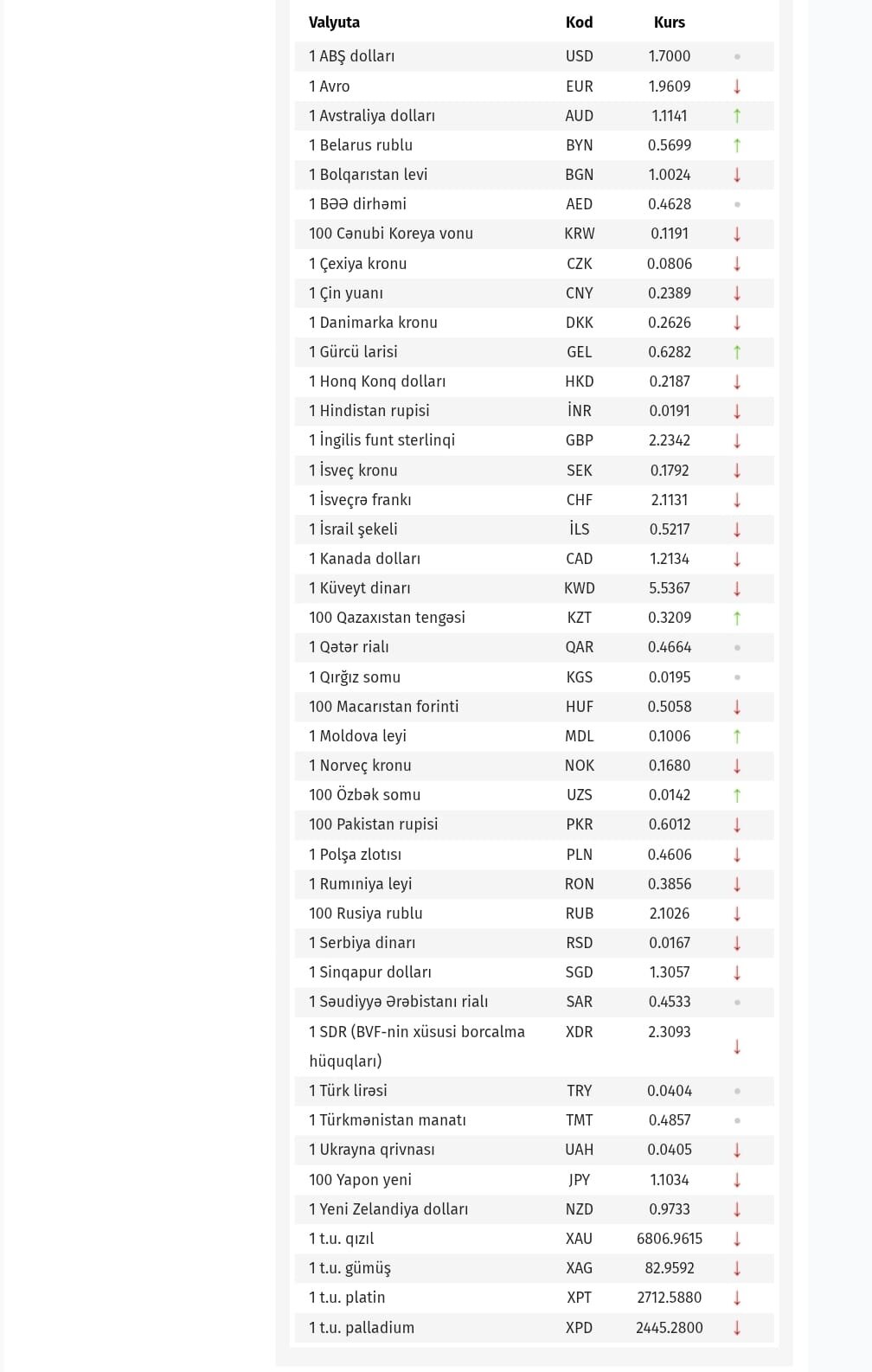The height and width of the screenshot is (1372, 872).
Task: Click the red down arrow for EUR
Action: coord(737,87)
